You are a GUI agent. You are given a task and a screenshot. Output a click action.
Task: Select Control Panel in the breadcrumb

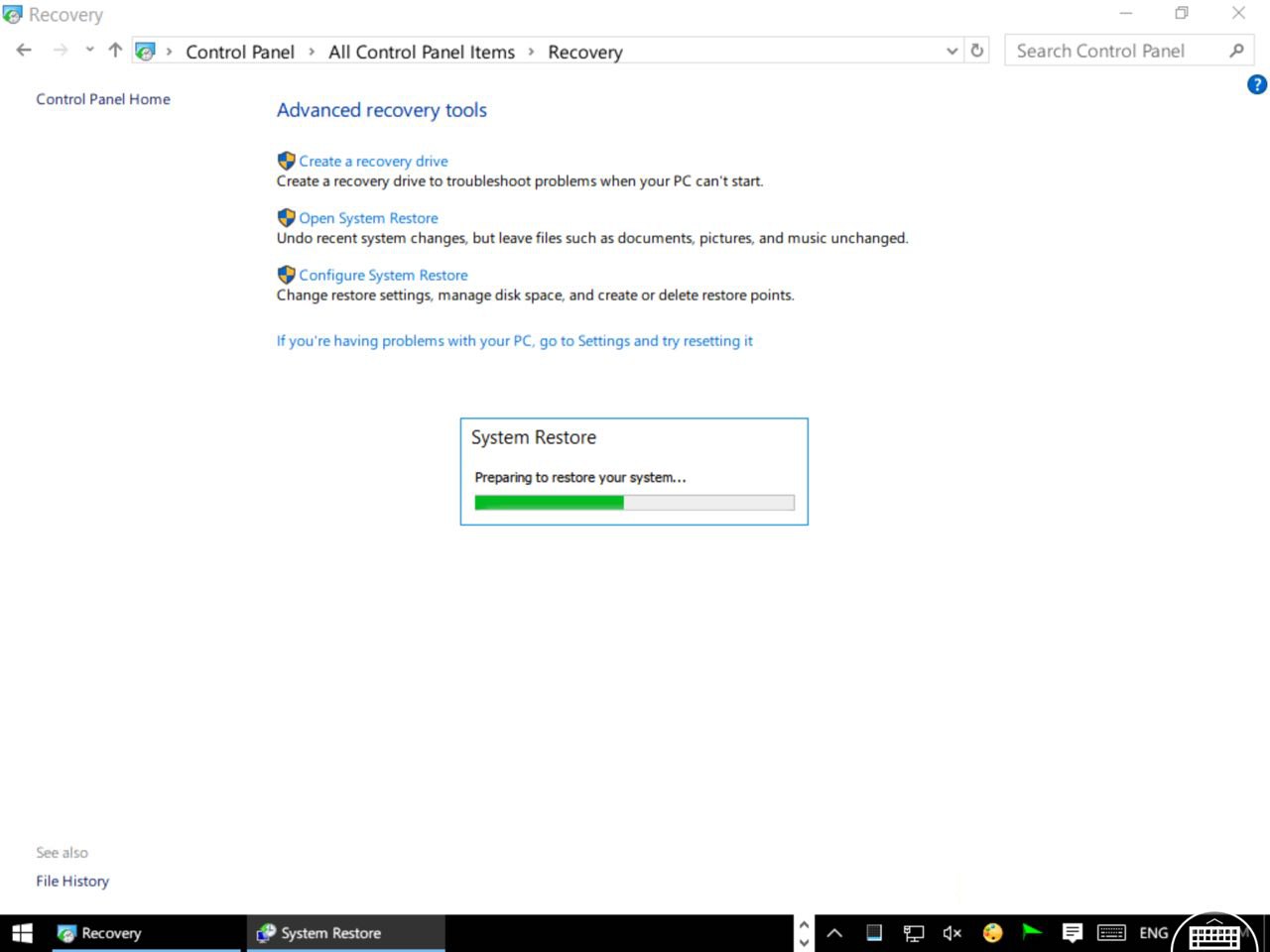240,52
